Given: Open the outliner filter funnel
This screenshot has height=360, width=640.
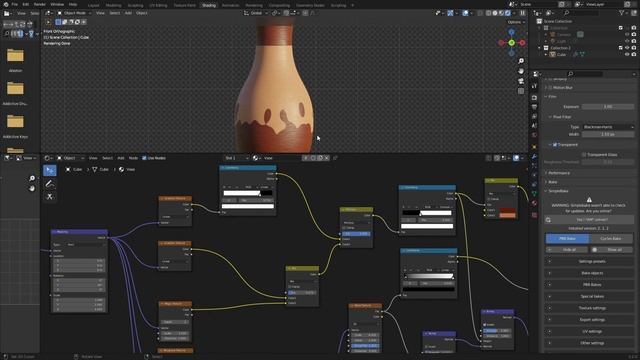Looking at the screenshot, I should [x=622, y=13].
